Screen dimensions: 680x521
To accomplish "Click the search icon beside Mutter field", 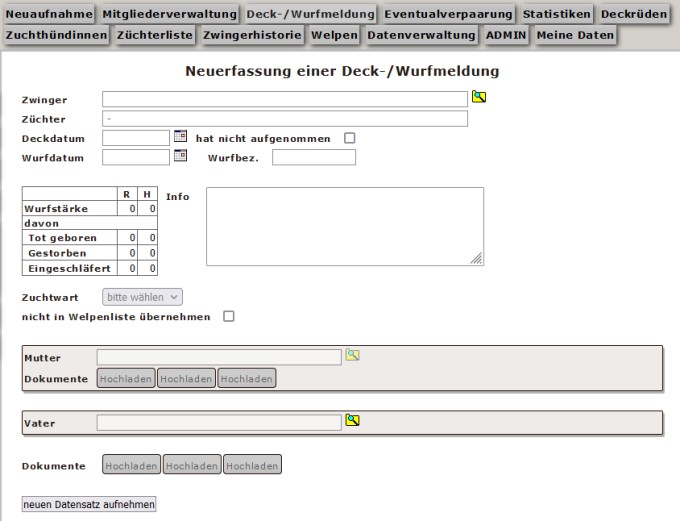I will point(352,355).
